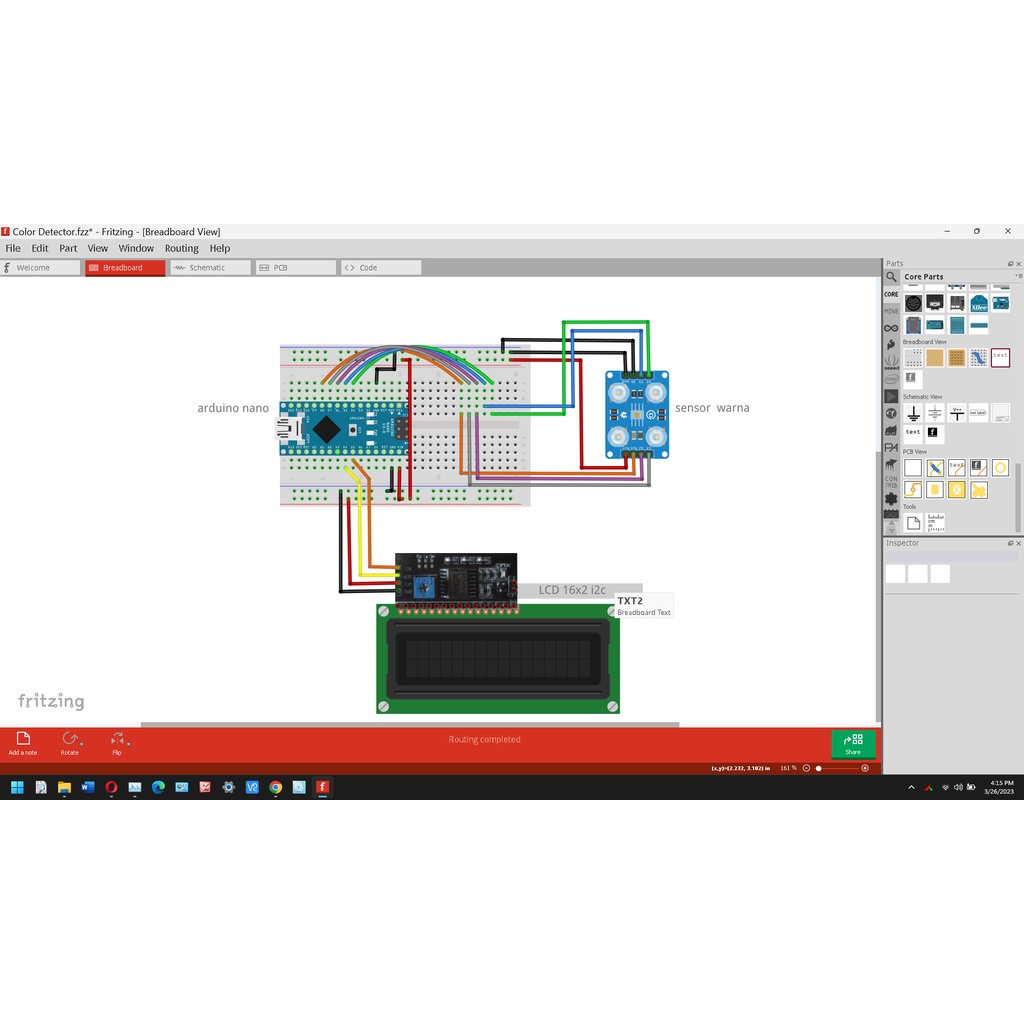Viewport: 1024px width, 1024px height.
Task: Open the Core Parts bin options menu
Action: [x=1018, y=276]
